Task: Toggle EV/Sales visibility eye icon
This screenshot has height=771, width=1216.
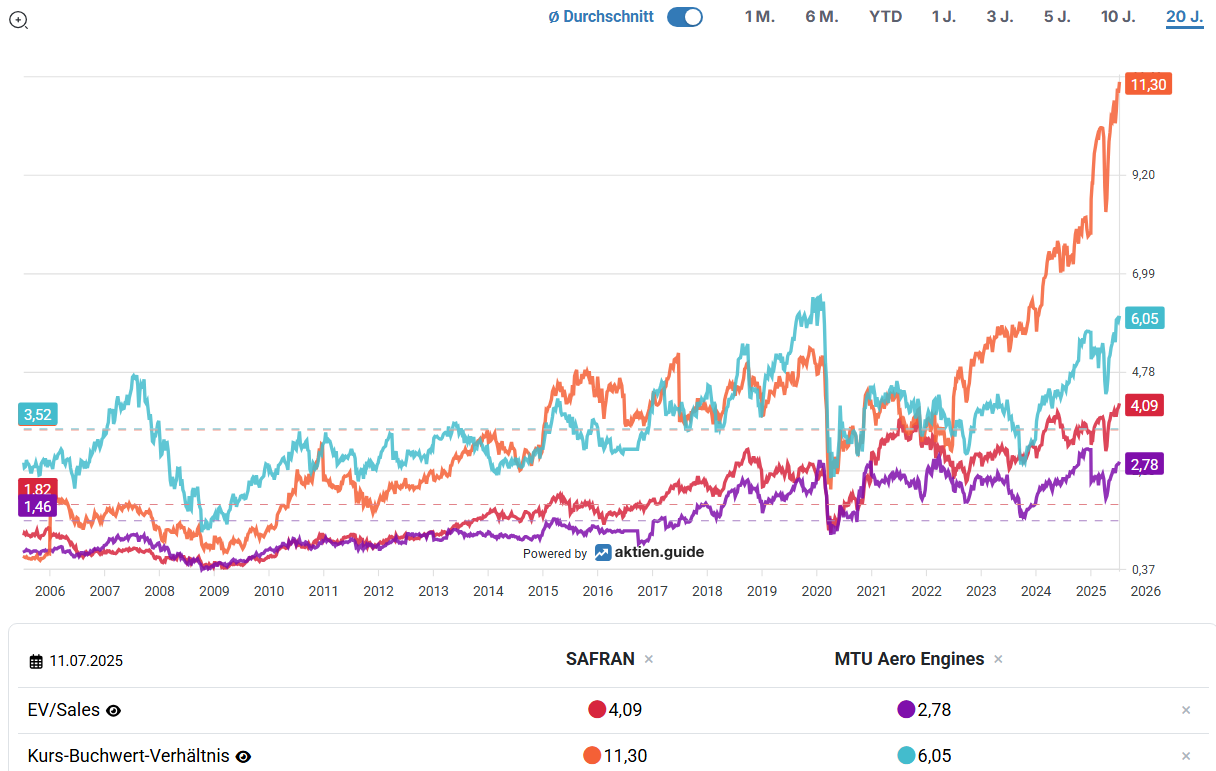Action: (114, 711)
